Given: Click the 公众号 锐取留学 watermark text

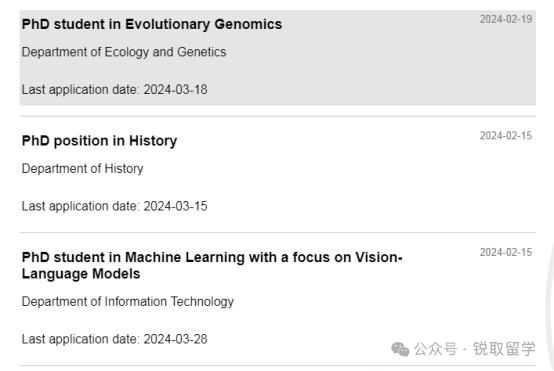Looking at the screenshot, I should (x=475, y=349).
